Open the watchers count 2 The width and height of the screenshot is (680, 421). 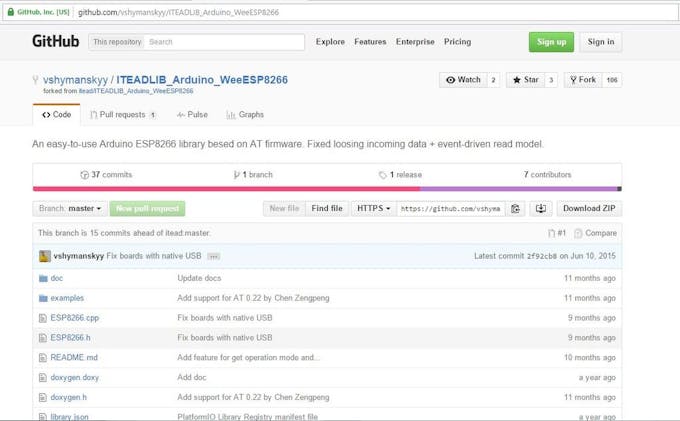[x=493, y=80]
